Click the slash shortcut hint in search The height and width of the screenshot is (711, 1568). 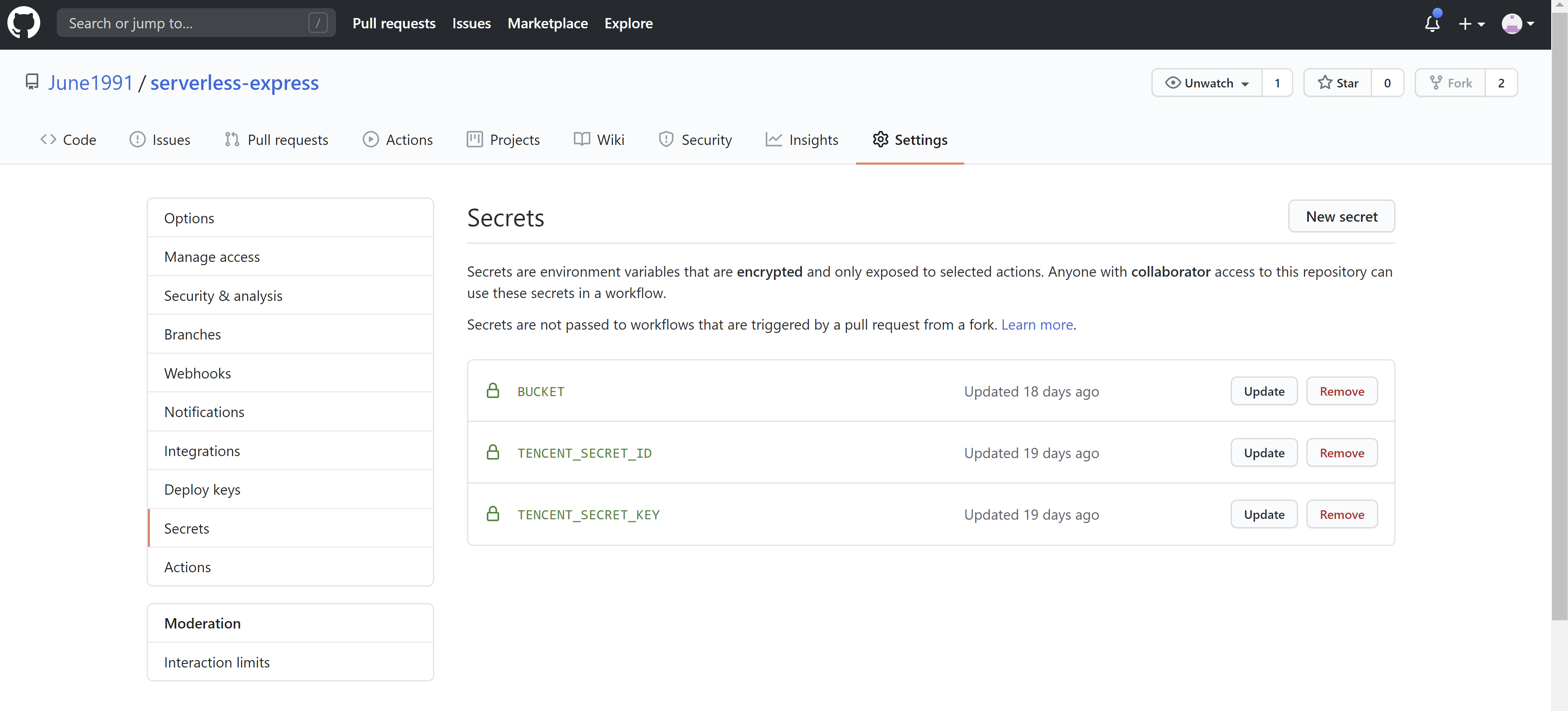(318, 23)
